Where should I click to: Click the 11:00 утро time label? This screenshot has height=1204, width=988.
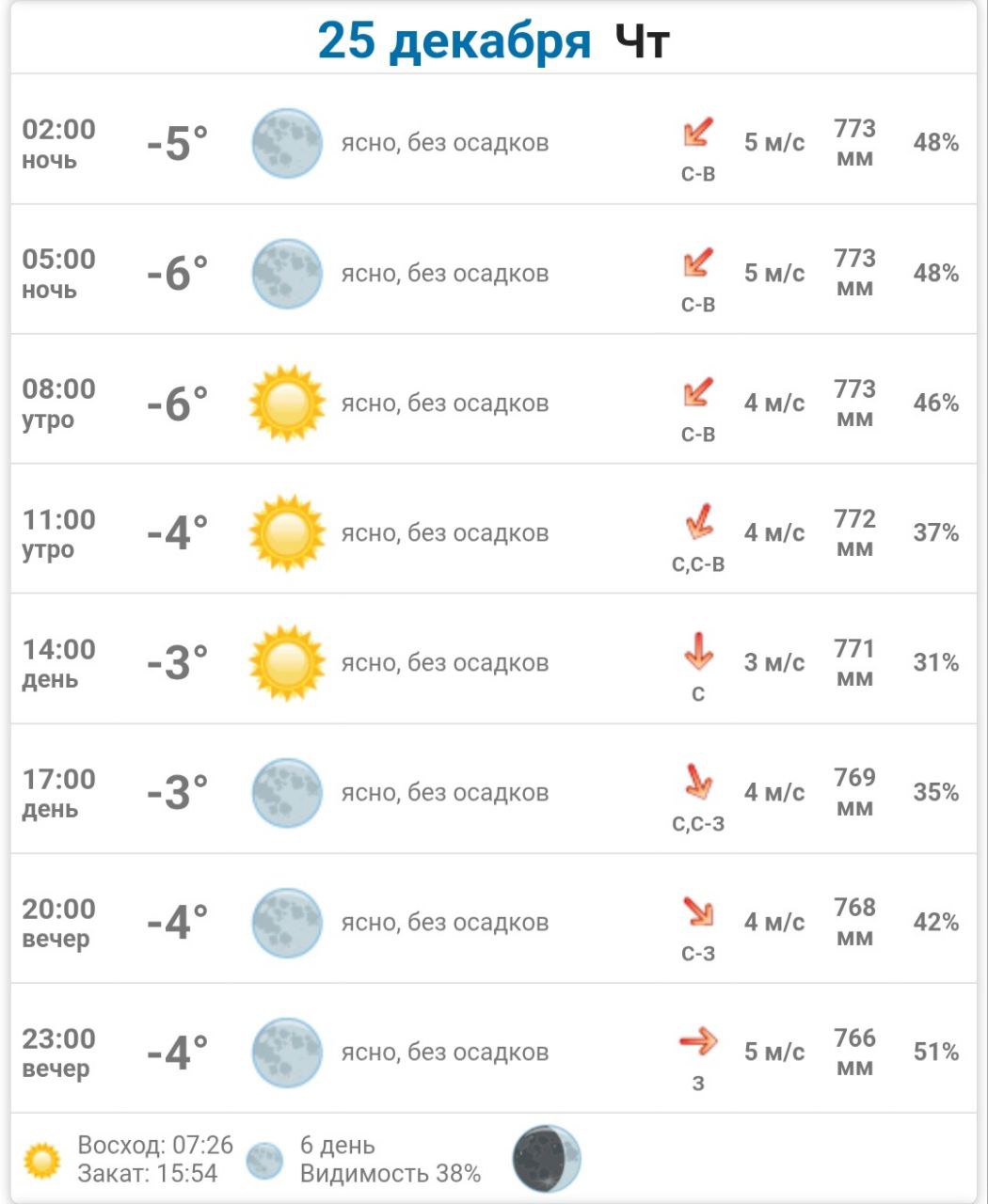point(59,532)
